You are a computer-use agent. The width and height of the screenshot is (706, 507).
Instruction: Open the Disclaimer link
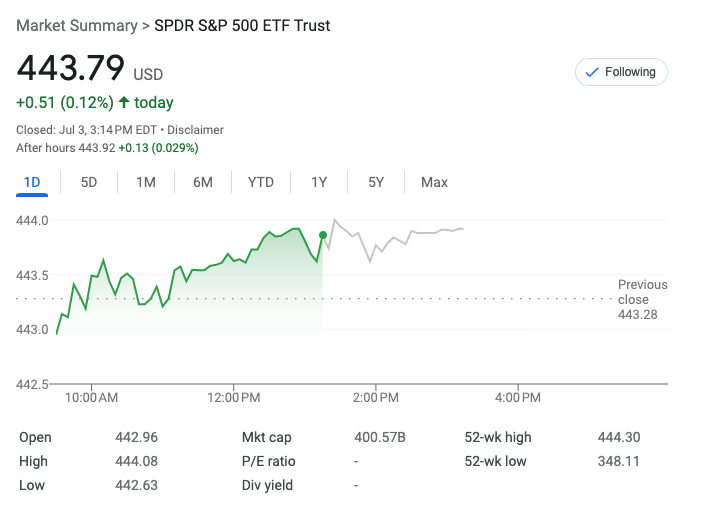(195, 130)
